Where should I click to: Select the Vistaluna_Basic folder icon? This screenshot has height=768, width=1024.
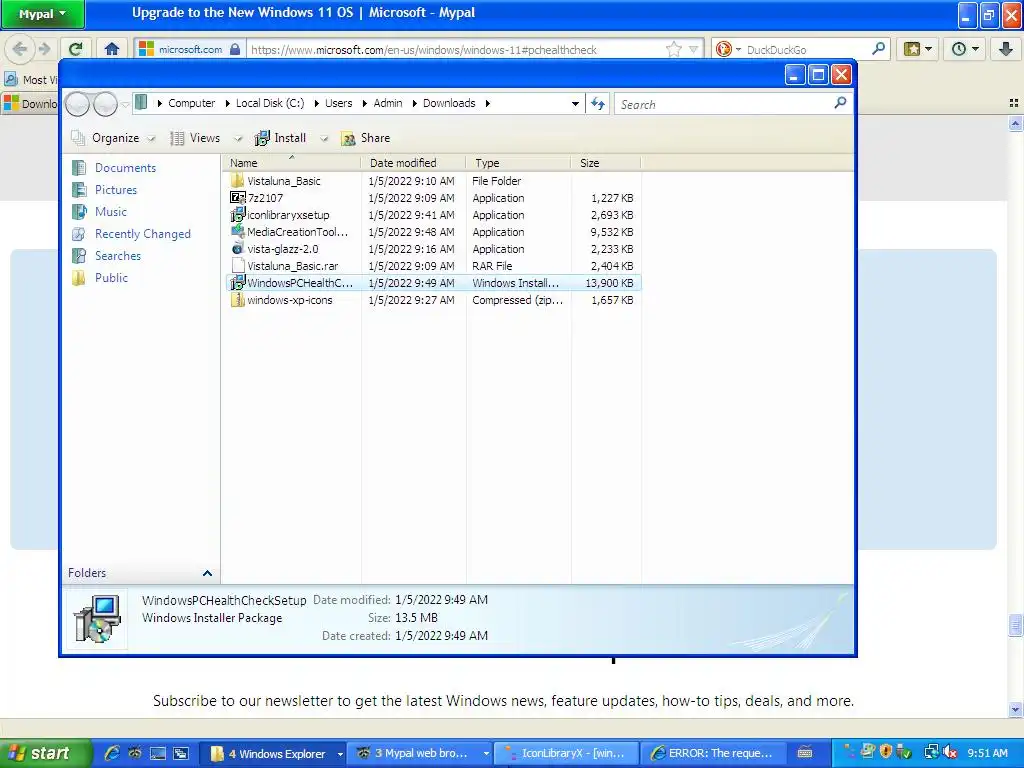point(238,181)
